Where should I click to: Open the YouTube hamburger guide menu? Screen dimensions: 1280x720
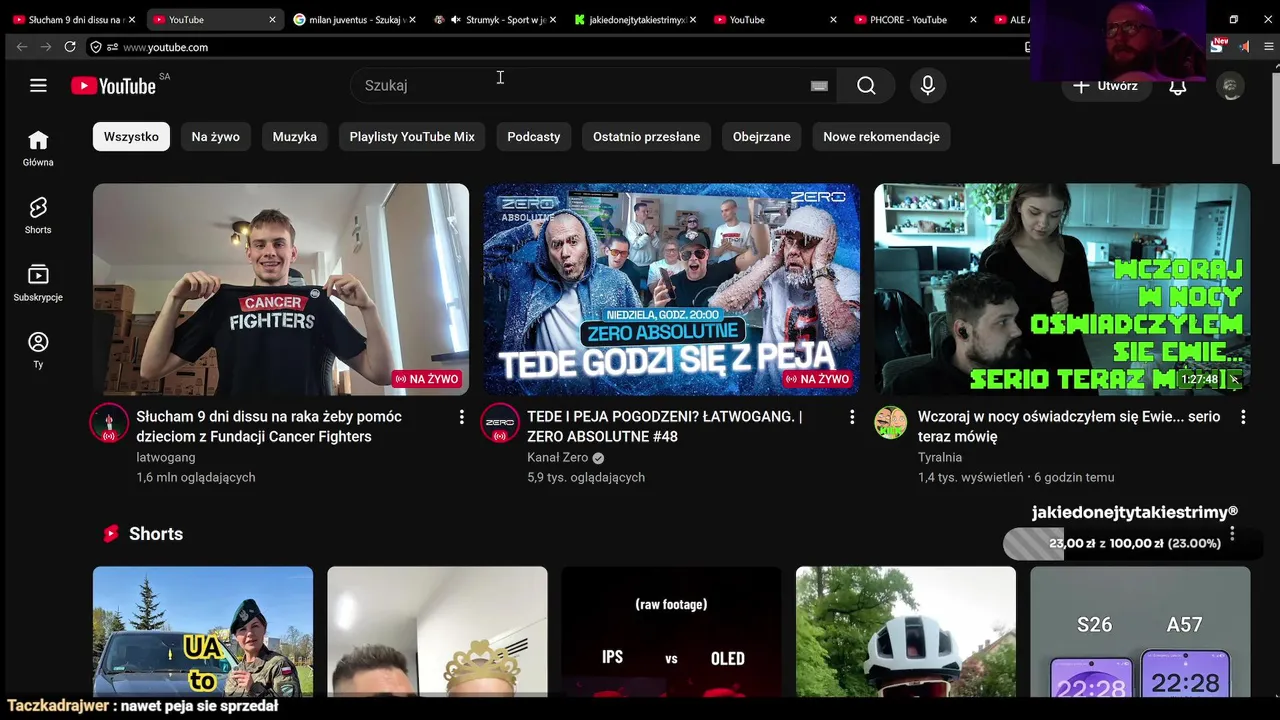[38, 85]
